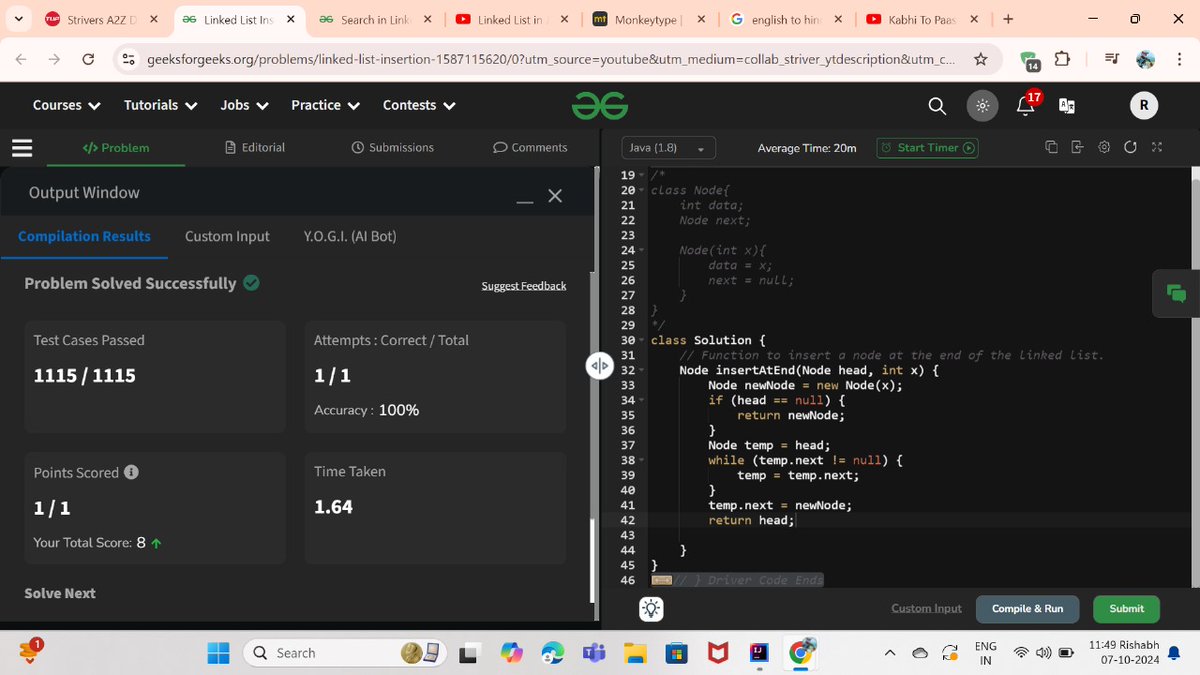The height and width of the screenshot is (675, 1200).
Task: Collapse code fold arrow at line 38
Action: click(x=642, y=461)
